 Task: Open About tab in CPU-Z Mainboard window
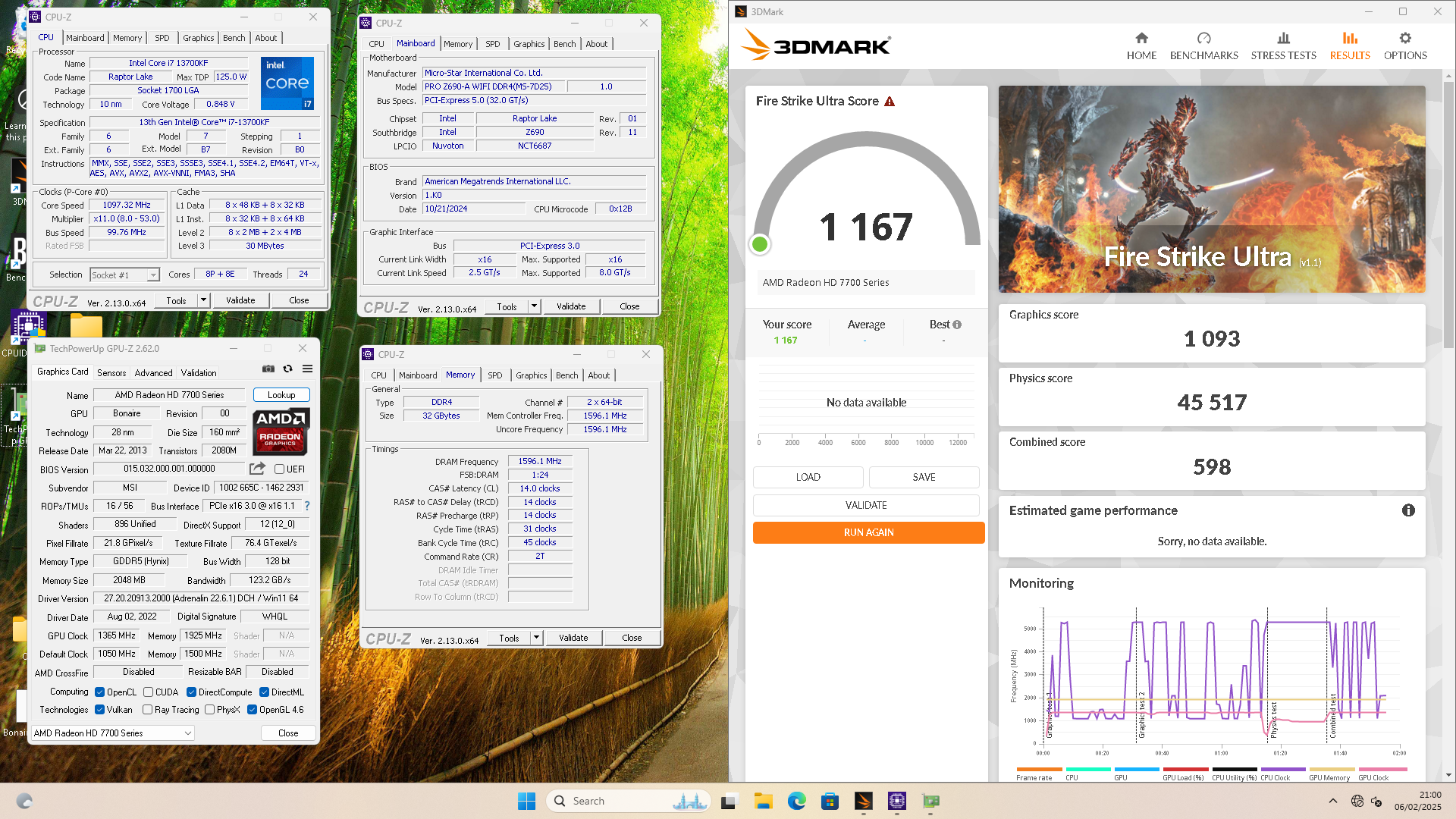tap(597, 44)
